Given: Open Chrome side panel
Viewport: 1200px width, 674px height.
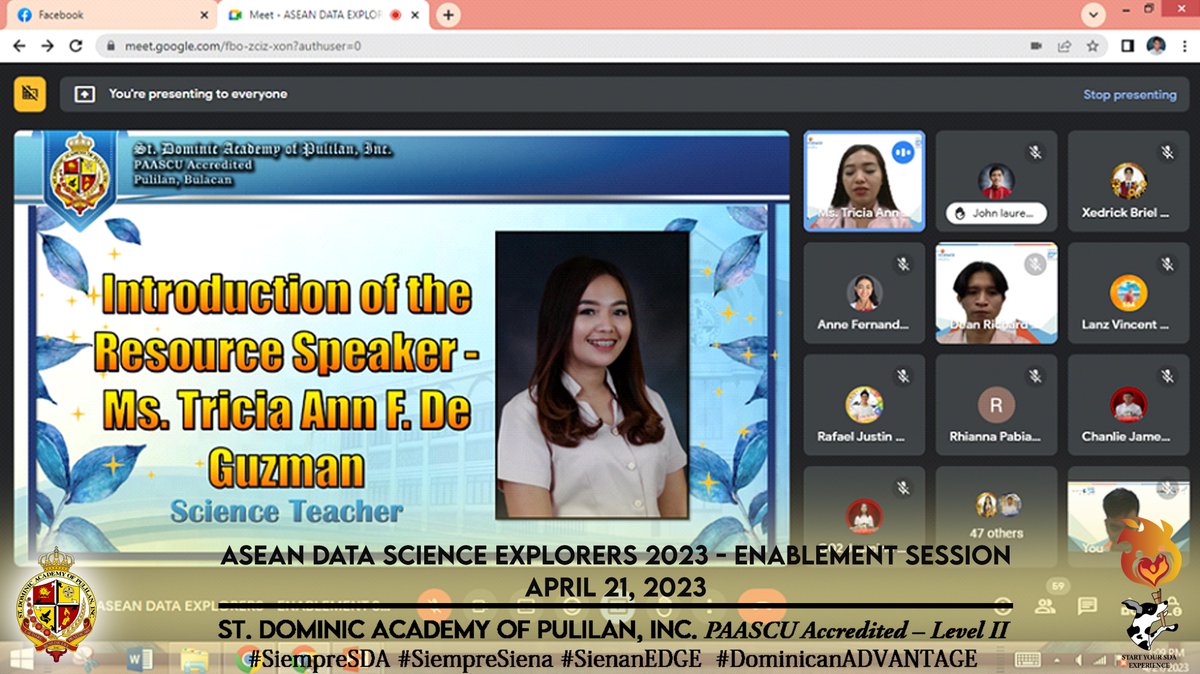Looking at the screenshot, I should click(x=1127, y=46).
